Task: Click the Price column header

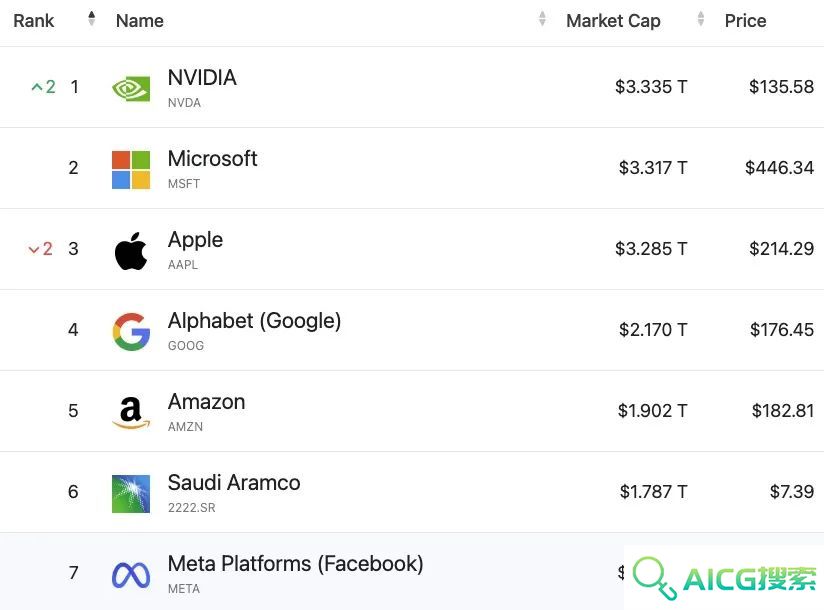Action: click(745, 20)
